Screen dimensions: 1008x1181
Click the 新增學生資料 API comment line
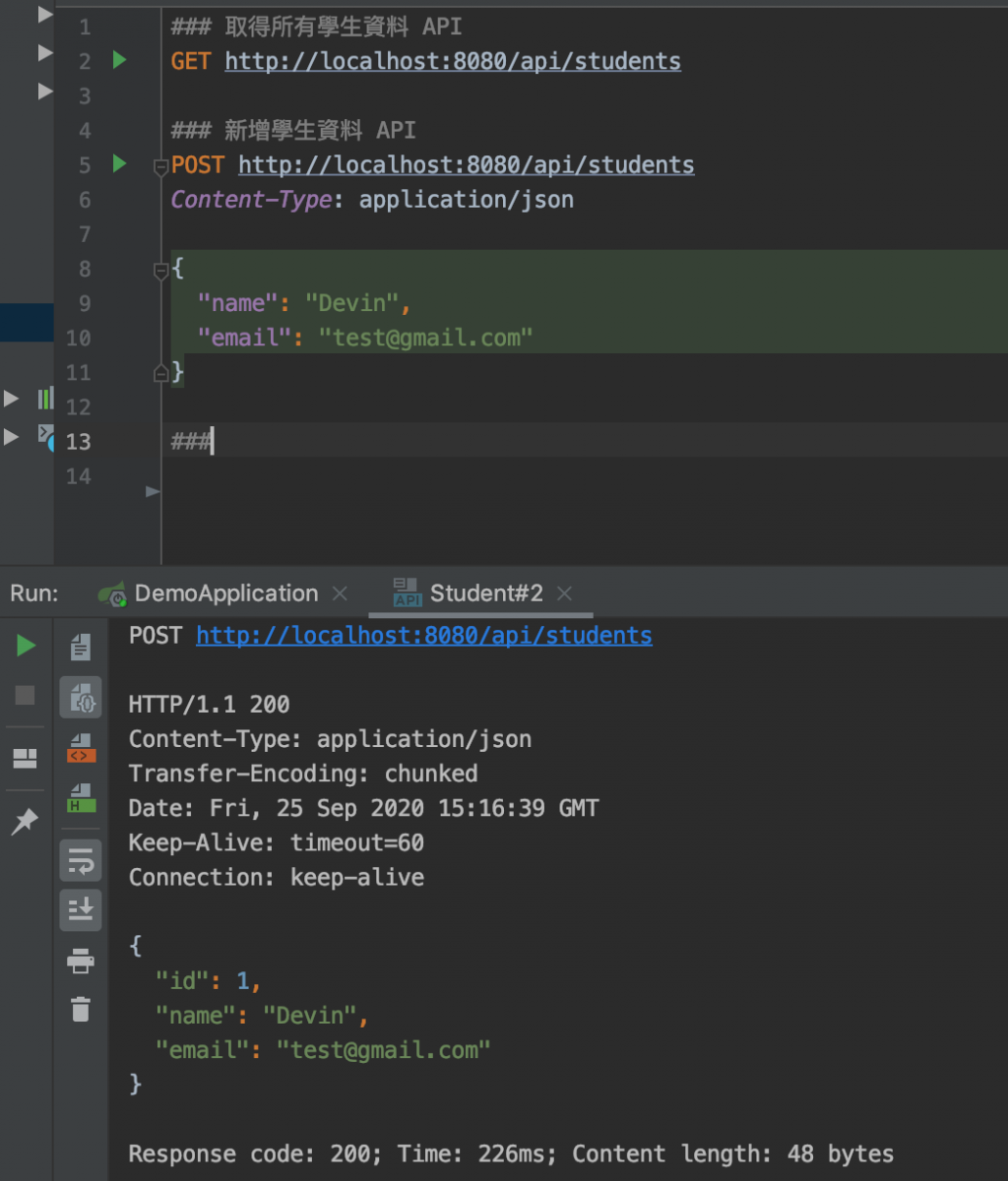click(293, 130)
